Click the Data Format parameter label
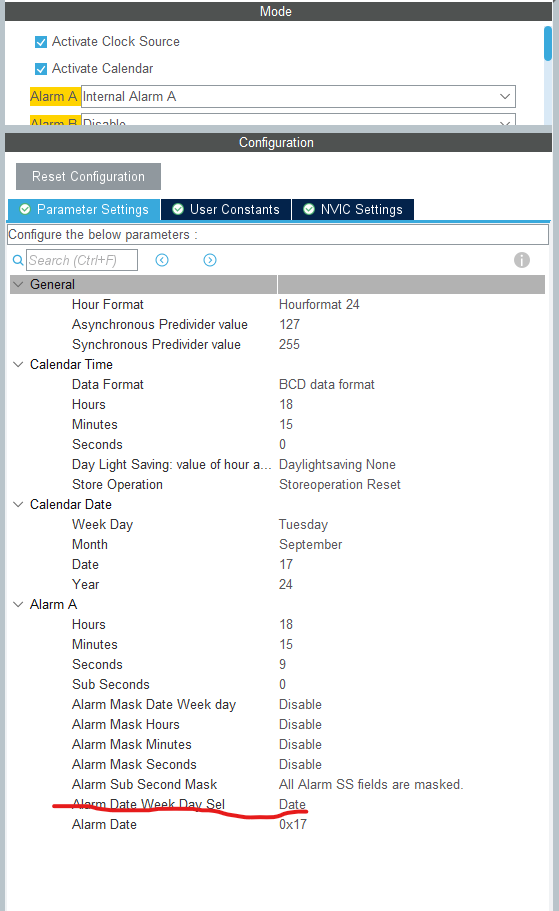This screenshot has height=911, width=559. 108,385
